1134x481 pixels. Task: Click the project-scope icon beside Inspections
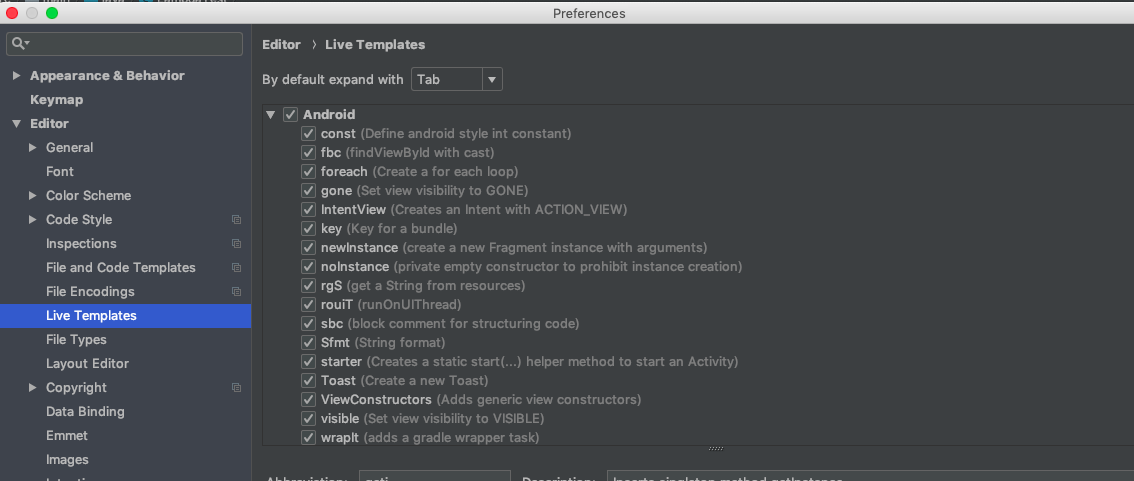(237, 244)
